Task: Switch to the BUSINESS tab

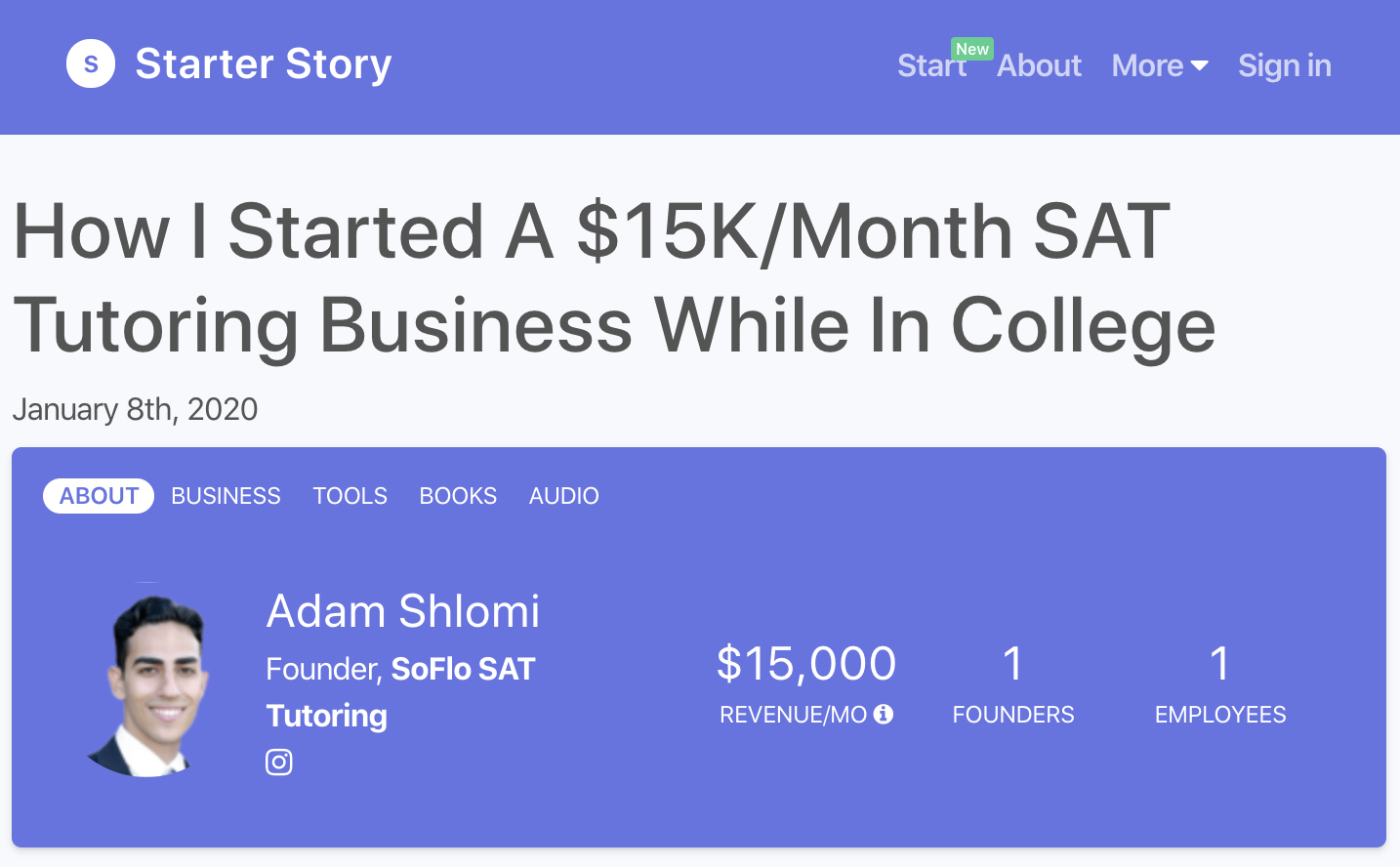Action: click(x=226, y=496)
